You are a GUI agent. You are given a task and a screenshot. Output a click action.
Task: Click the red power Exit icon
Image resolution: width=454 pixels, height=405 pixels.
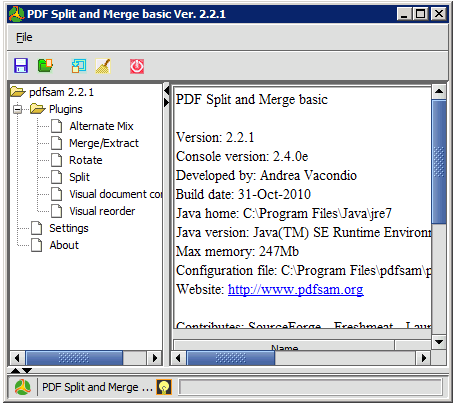tap(137, 66)
